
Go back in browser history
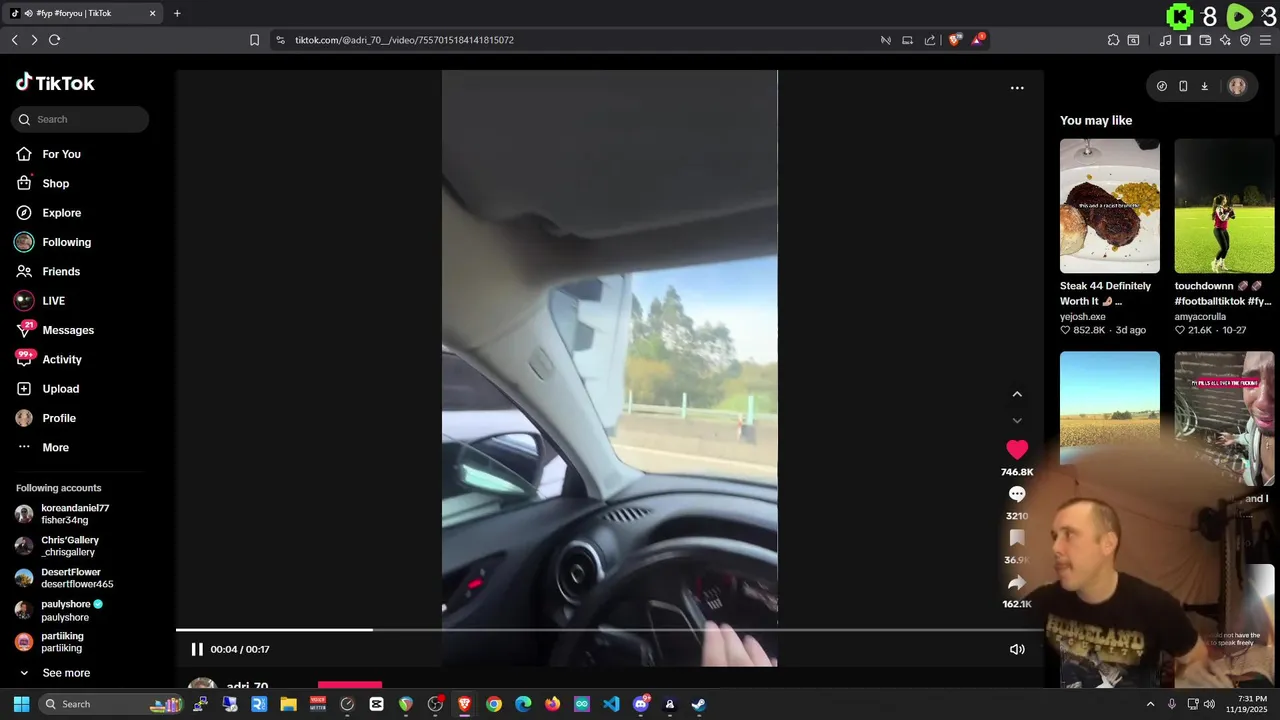pyautogui.click(x=14, y=40)
